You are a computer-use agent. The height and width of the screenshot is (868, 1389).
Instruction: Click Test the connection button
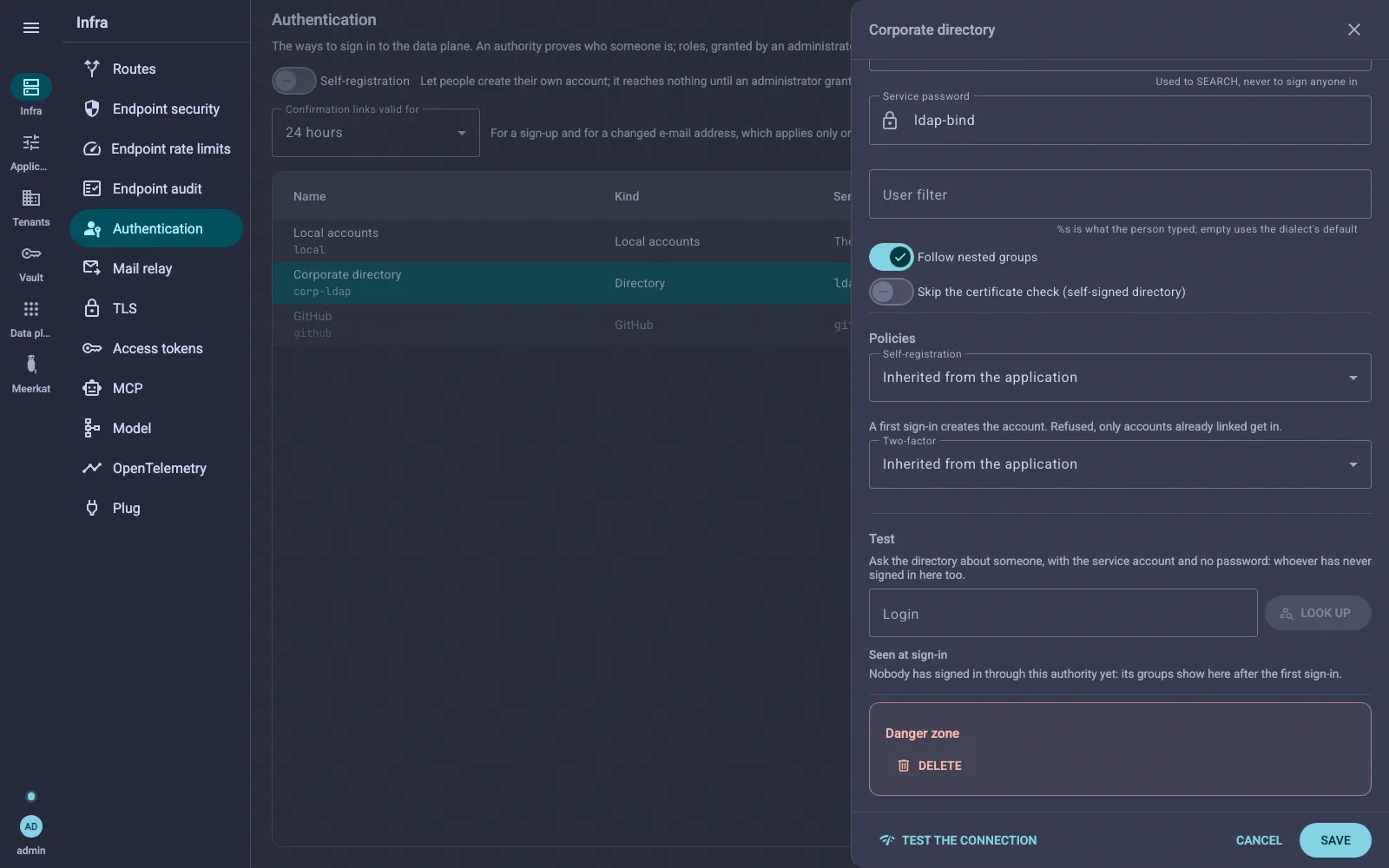[958, 840]
